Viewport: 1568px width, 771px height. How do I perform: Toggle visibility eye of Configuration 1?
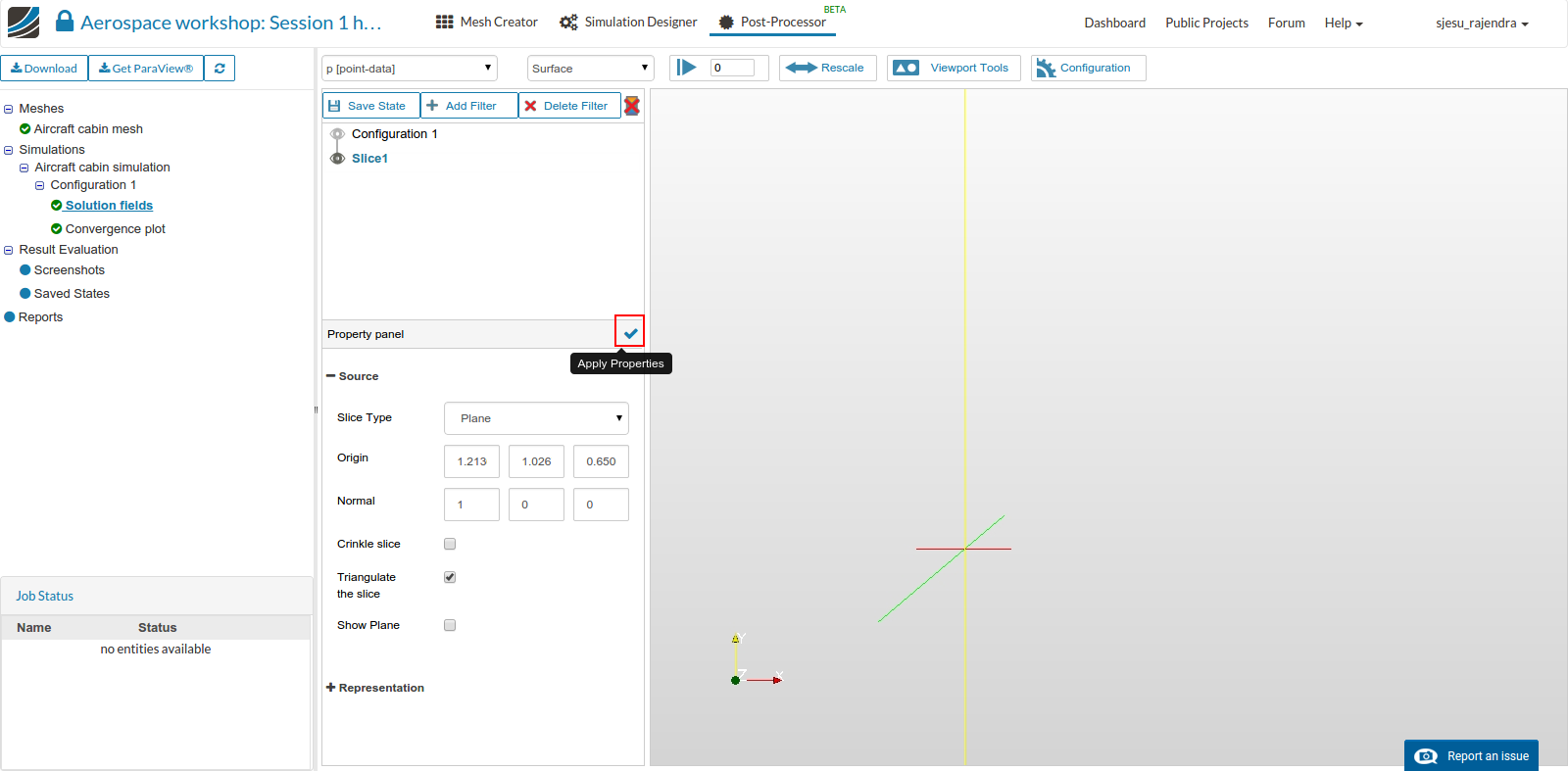pyautogui.click(x=337, y=134)
